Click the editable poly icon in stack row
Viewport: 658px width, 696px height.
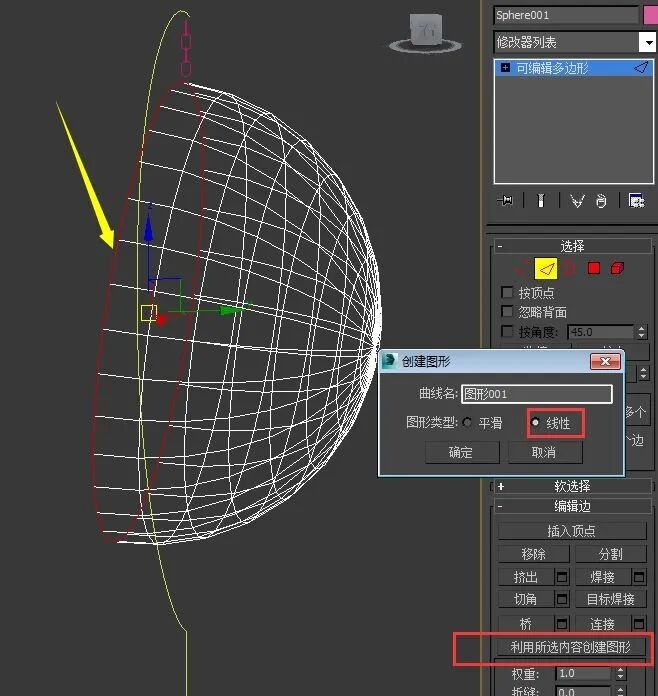641,68
